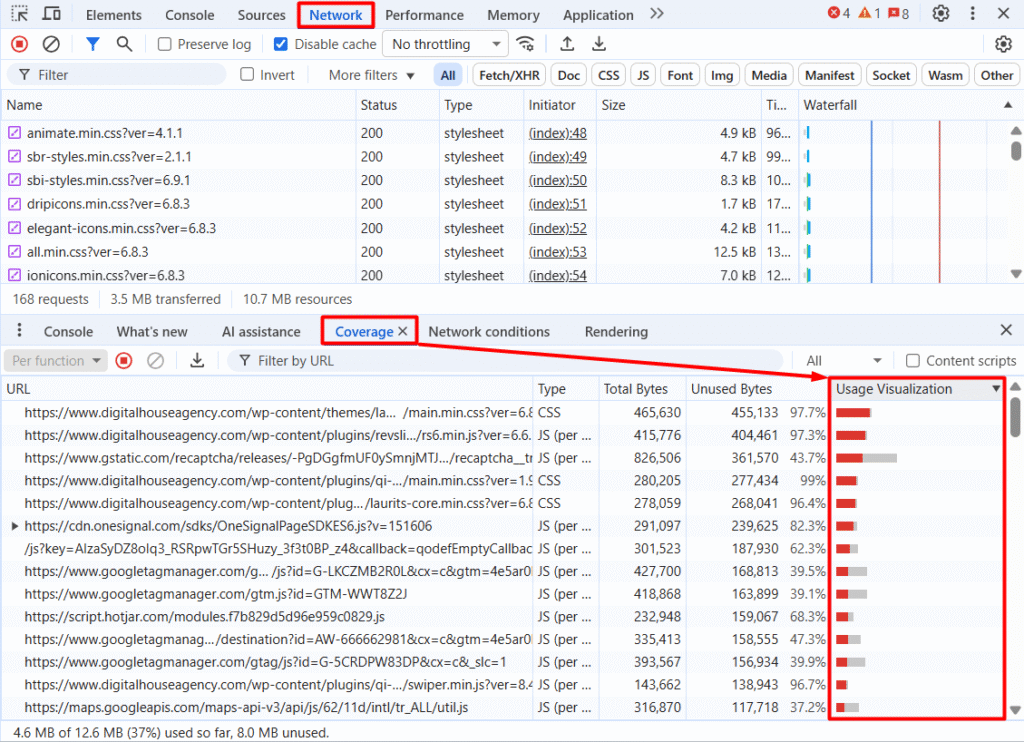Enable the Preserve log checkbox

[165, 44]
